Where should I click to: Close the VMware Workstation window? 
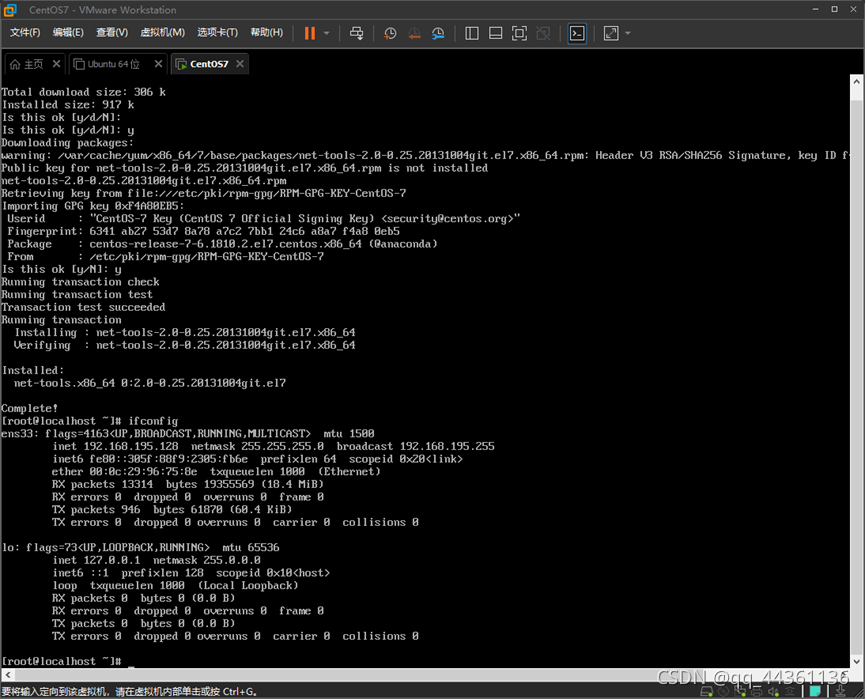854,9
